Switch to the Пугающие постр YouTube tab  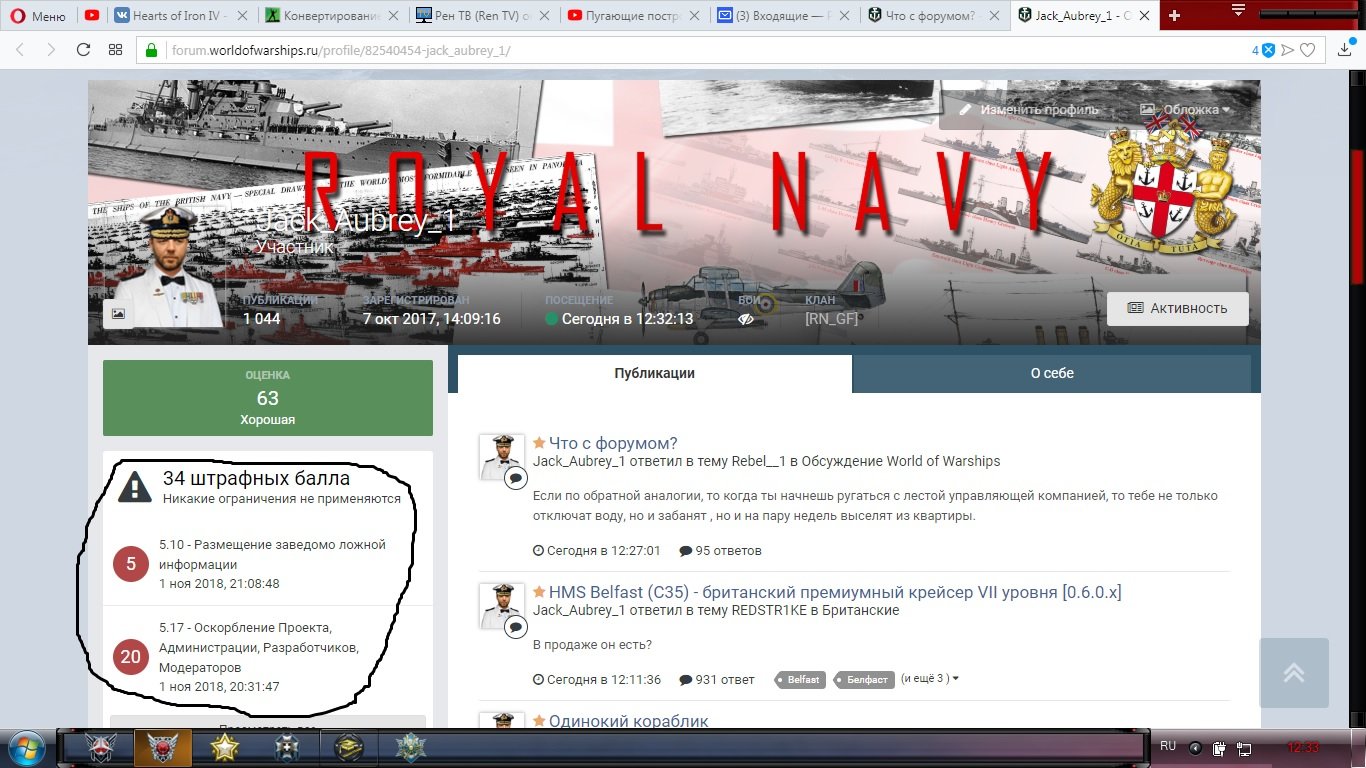click(x=635, y=16)
